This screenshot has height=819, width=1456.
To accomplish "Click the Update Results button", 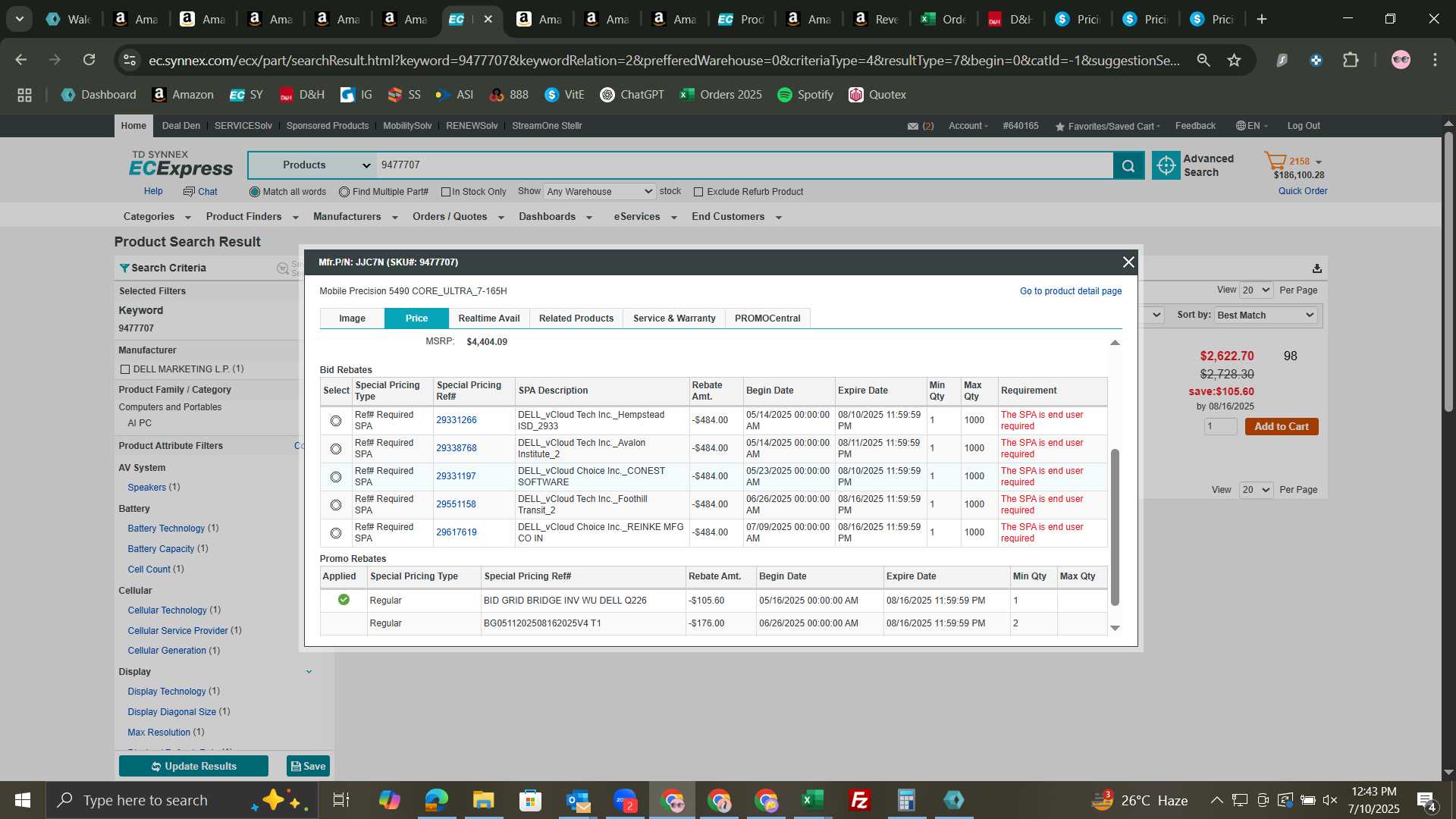I will [x=193, y=766].
